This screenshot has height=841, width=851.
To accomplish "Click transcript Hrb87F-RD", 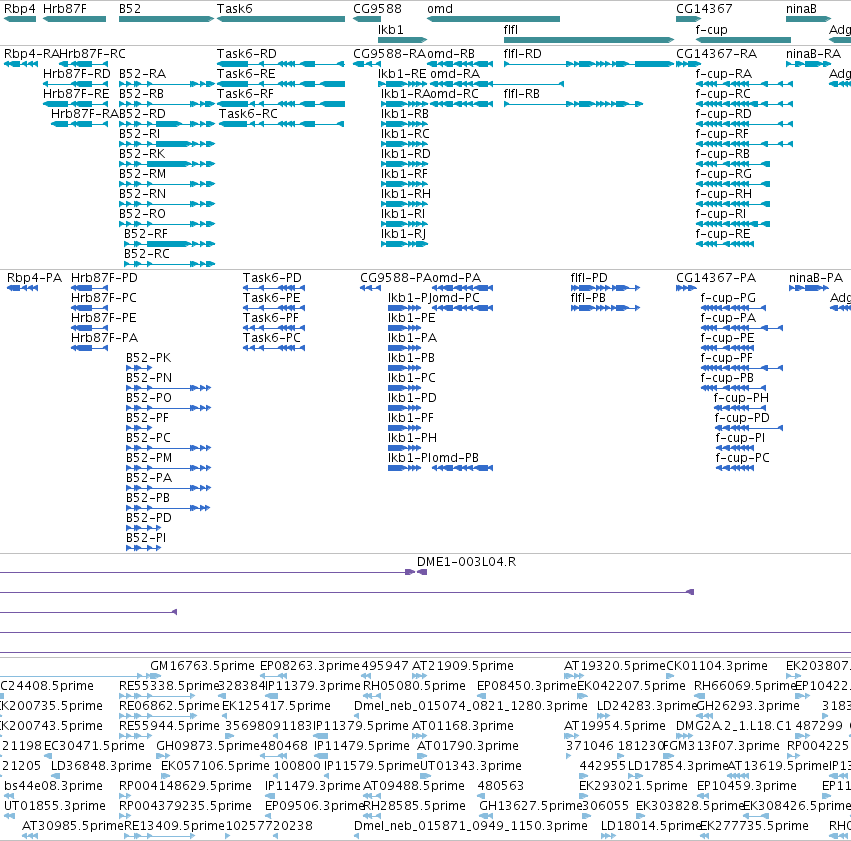I will (75, 84).
